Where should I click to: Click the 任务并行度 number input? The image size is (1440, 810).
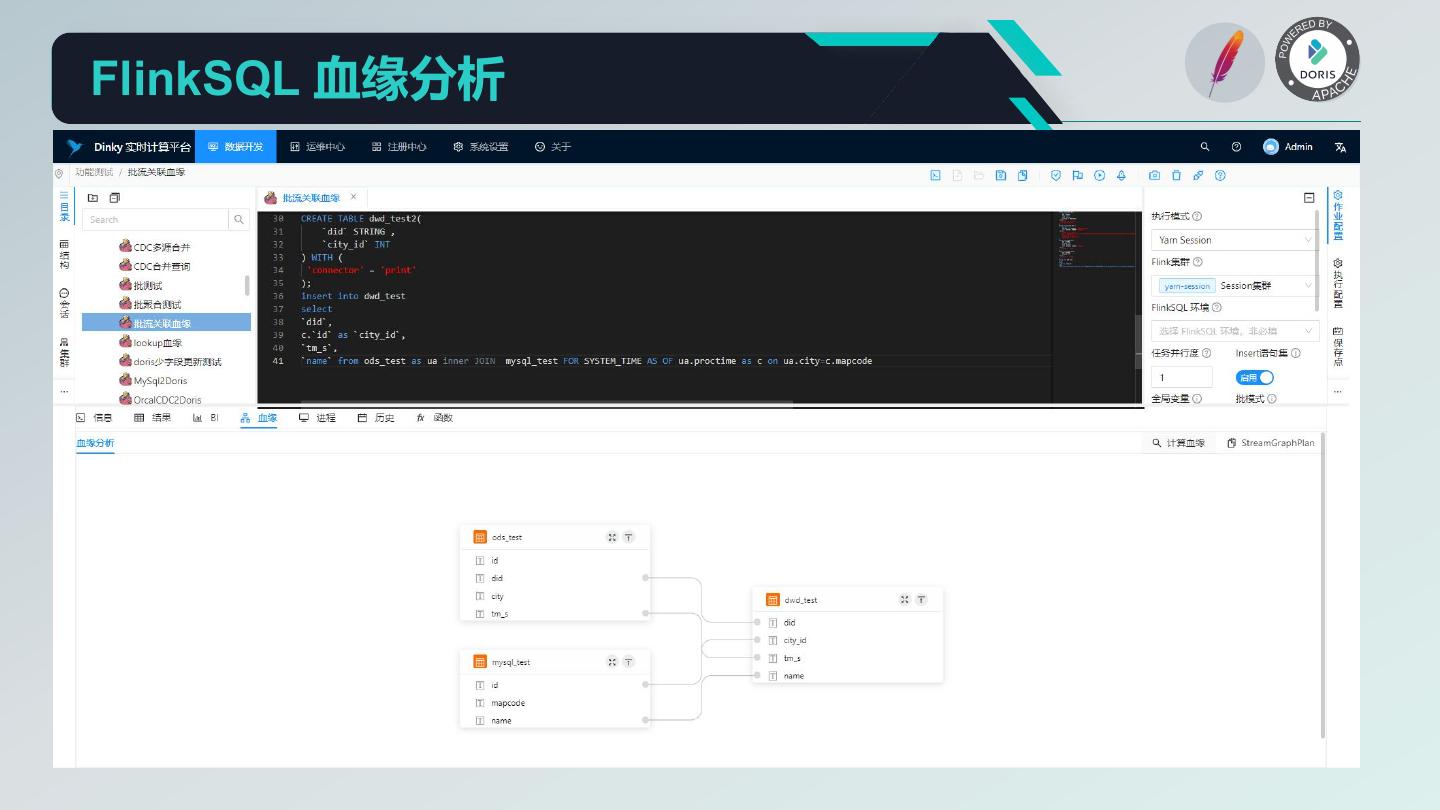1181,377
